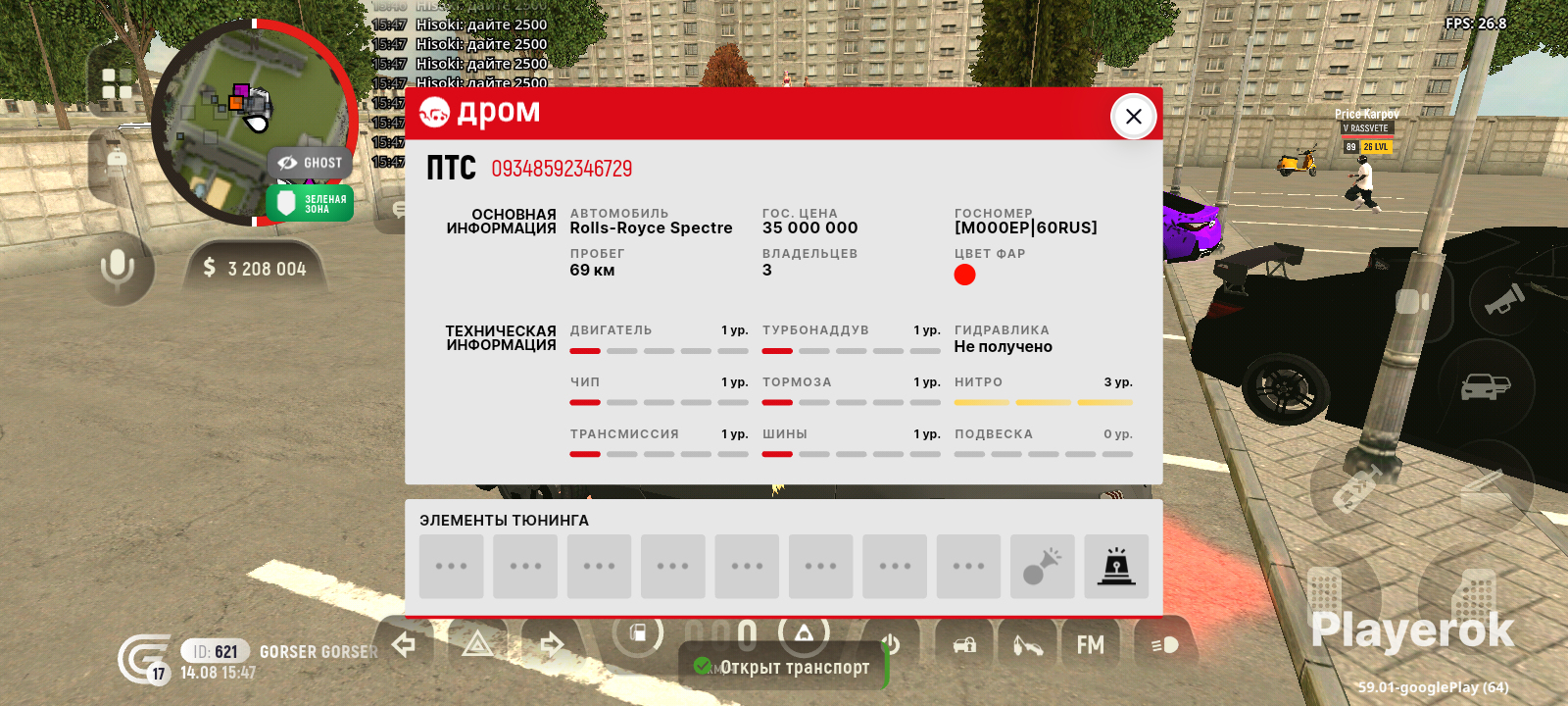
Task: Honk with the horn button
Action: (1505, 299)
